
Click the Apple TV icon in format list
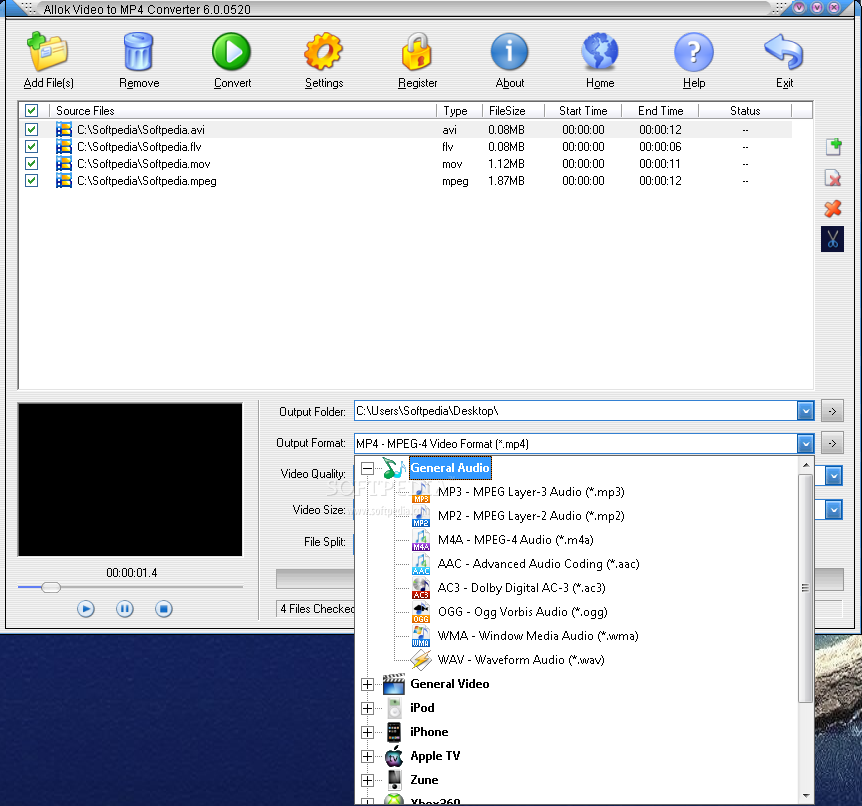pos(394,757)
